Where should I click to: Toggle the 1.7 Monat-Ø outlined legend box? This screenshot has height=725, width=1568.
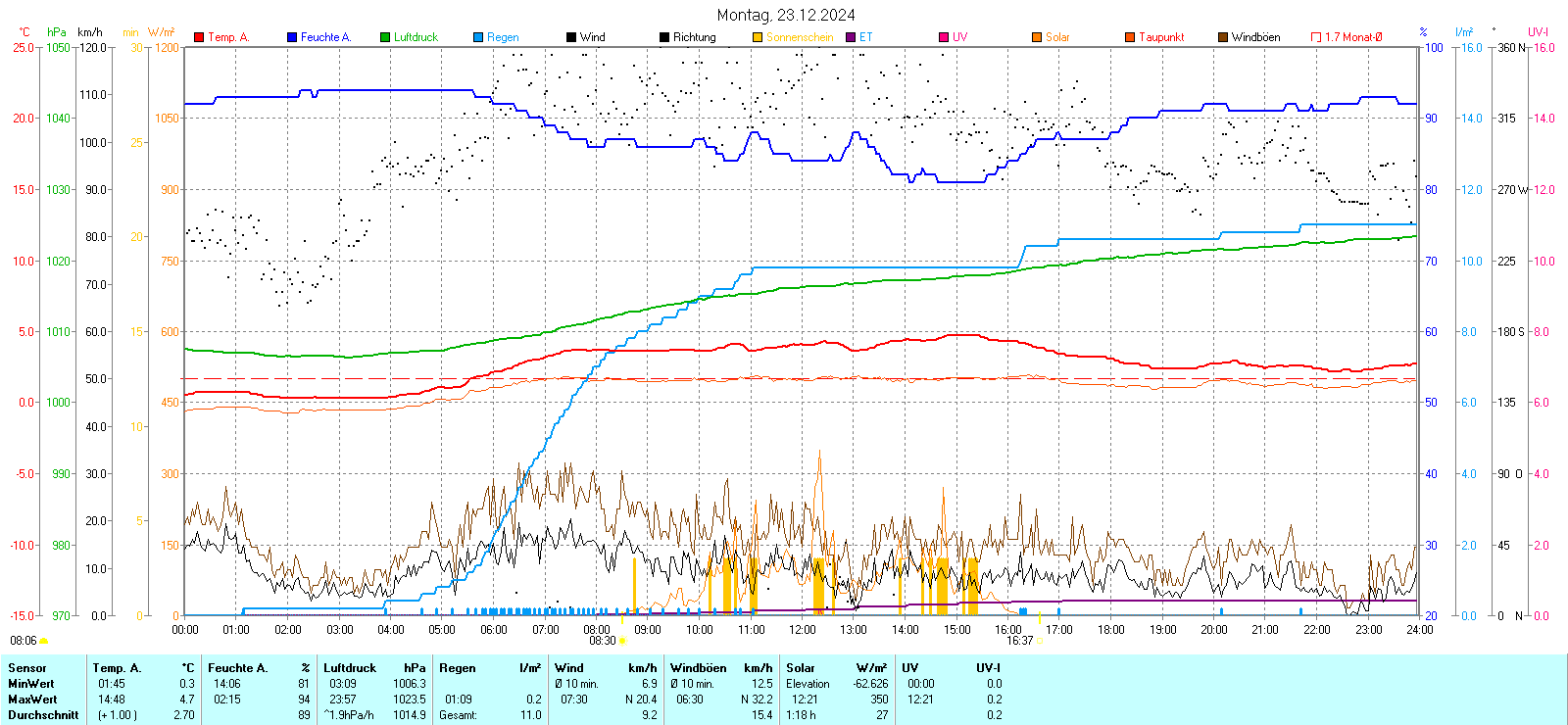point(1316,37)
